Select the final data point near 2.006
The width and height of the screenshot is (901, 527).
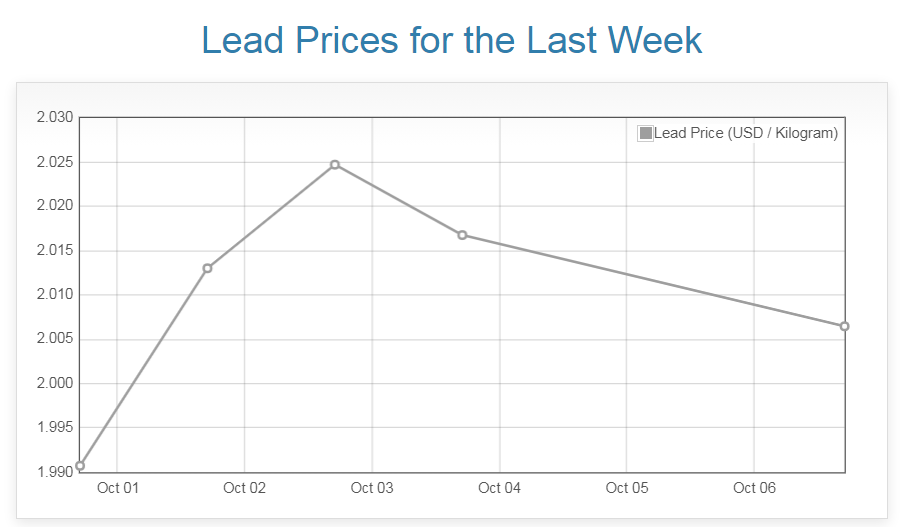(x=844, y=326)
